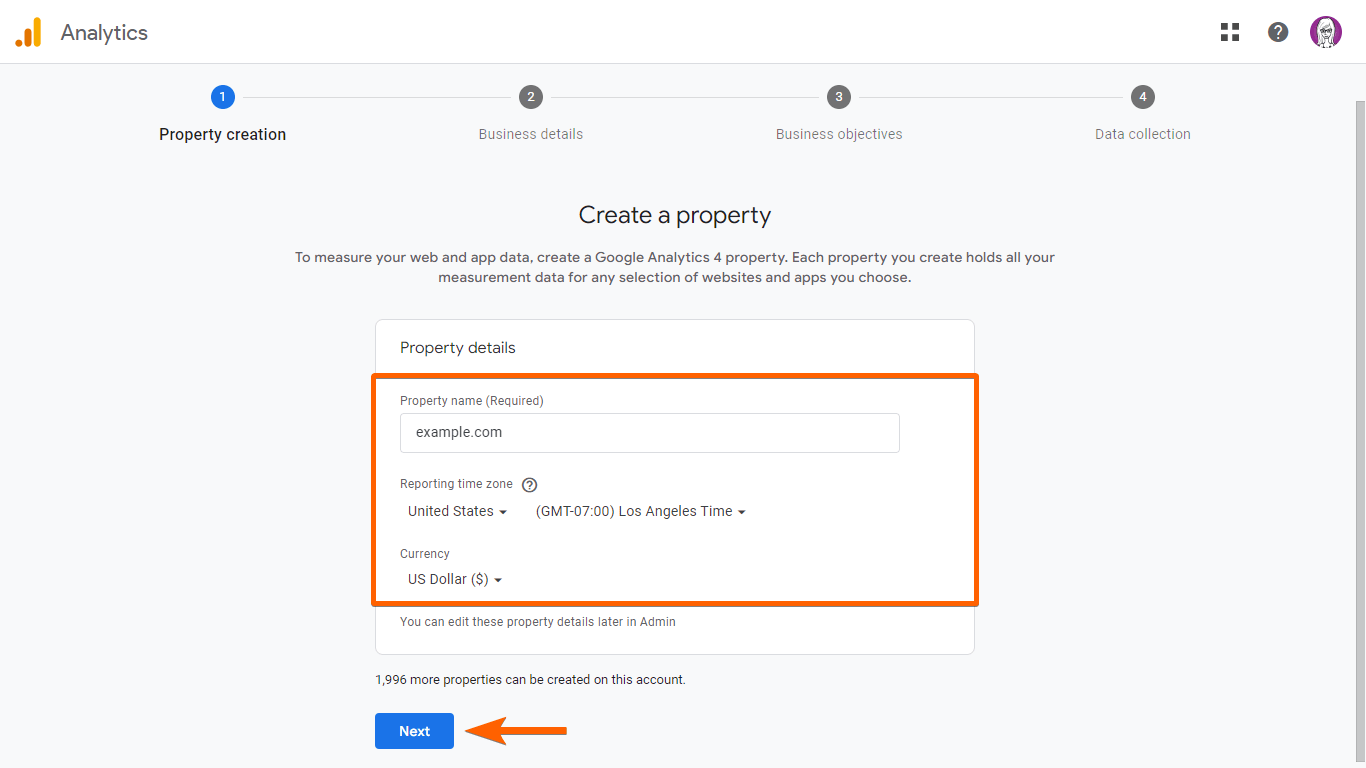Go to the Data collection step
The height and width of the screenshot is (768, 1366).
click(1143, 134)
